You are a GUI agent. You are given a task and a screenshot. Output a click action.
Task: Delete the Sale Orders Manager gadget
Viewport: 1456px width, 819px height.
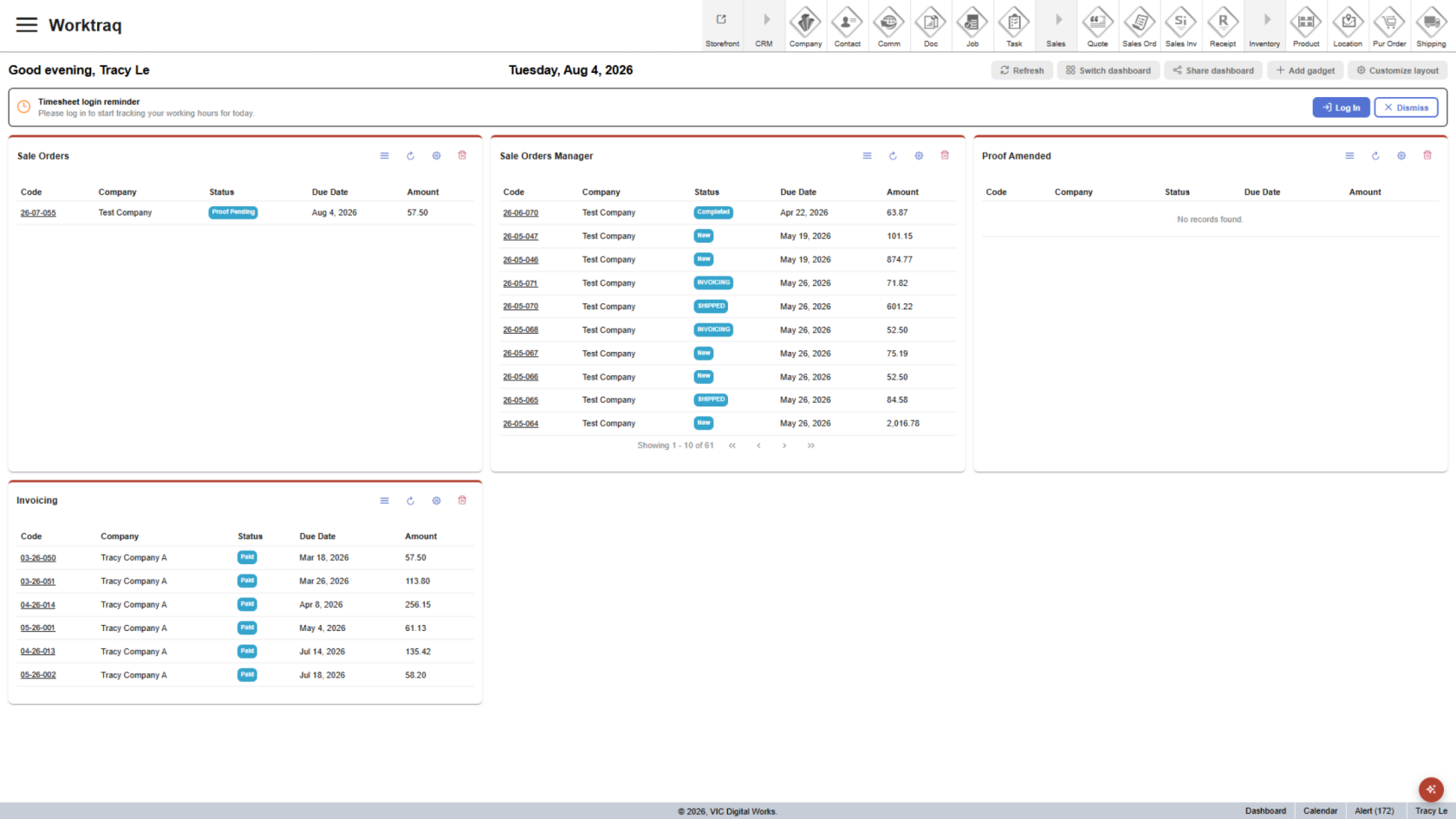[x=945, y=156]
